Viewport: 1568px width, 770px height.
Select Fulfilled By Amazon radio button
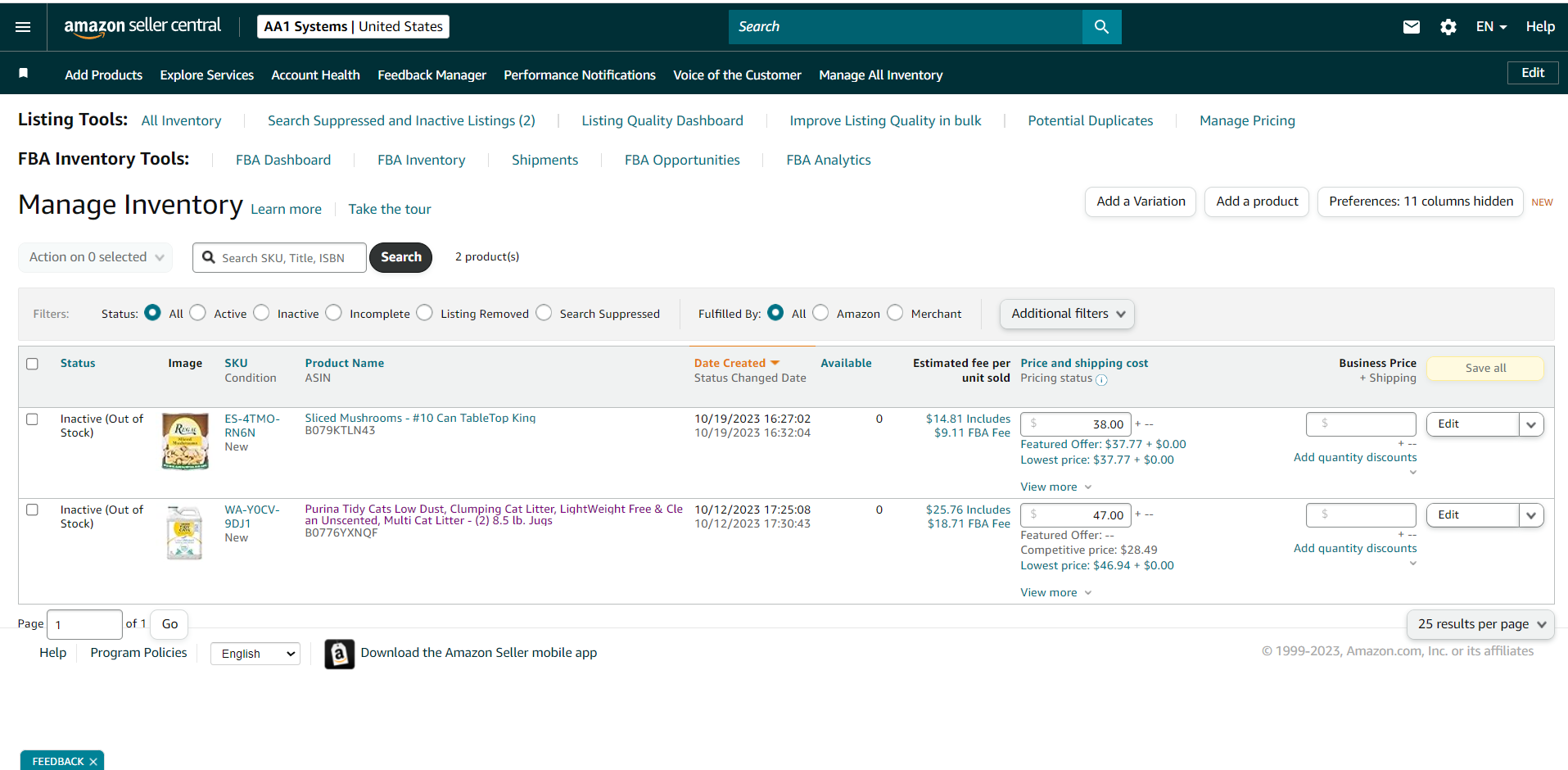(x=820, y=313)
